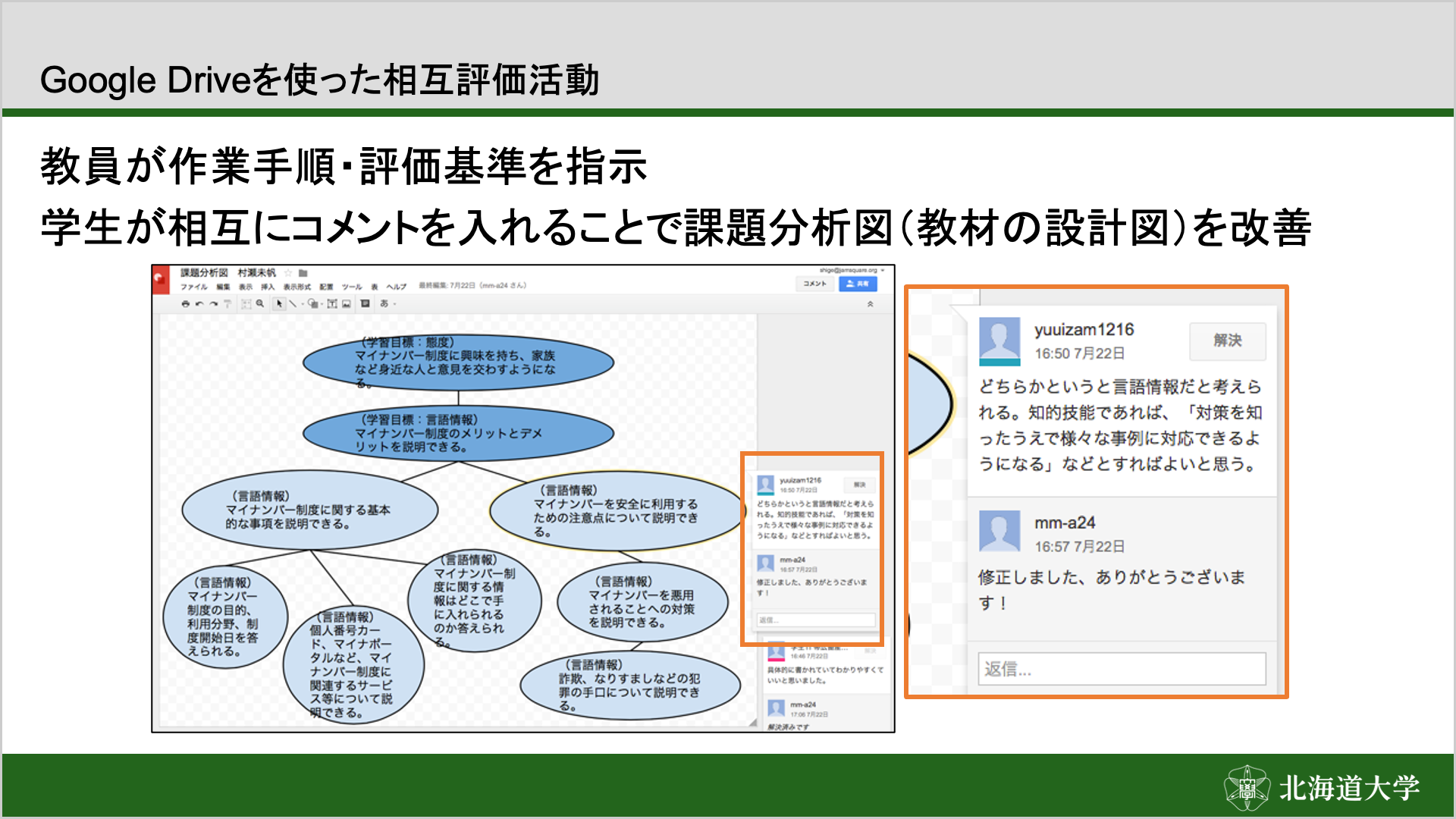This screenshot has height=819, width=1456.
Task: Click the insert comment toolbar icon
Action: click(x=365, y=303)
